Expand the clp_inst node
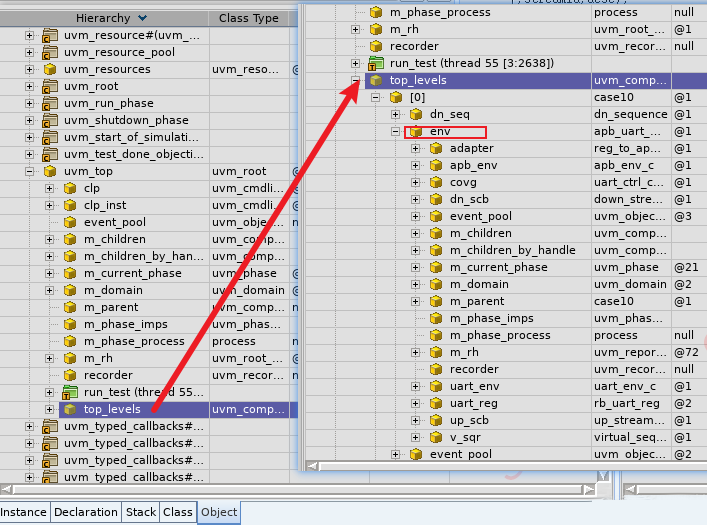This screenshot has height=525, width=707. click(49, 206)
